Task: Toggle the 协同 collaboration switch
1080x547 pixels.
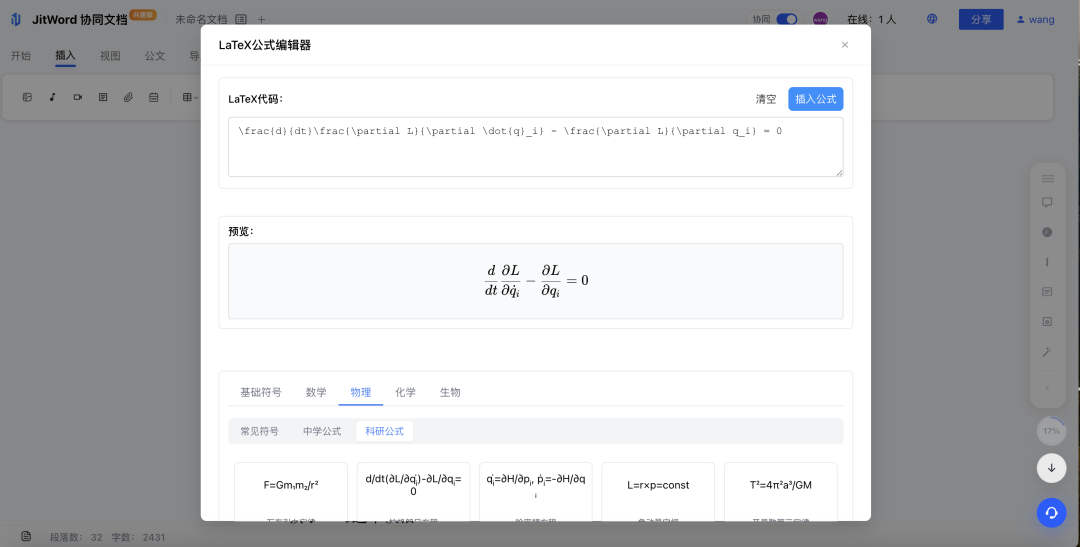Action: 787,19
